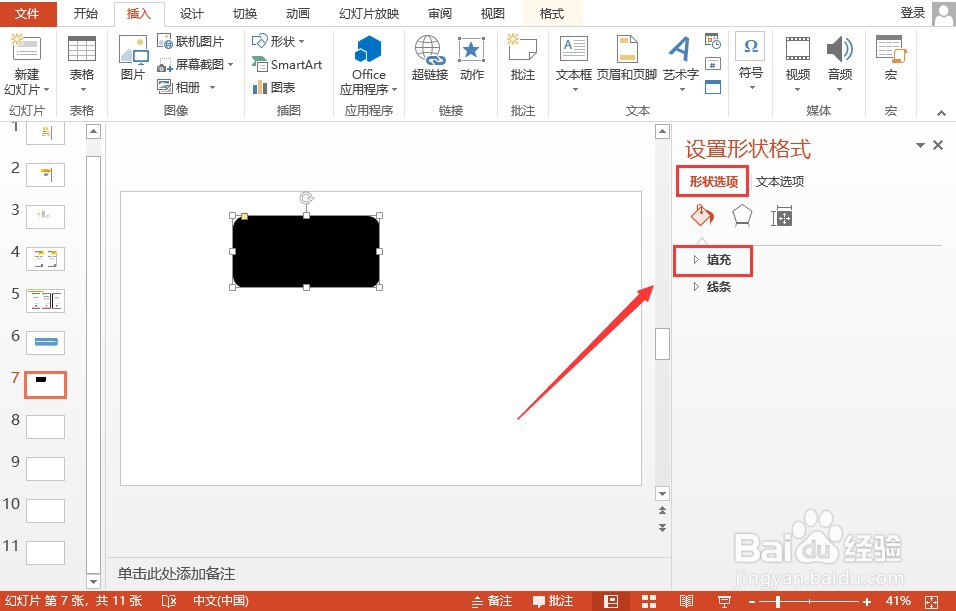The width and height of the screenshot is (956, 611).
Task: Switch to the Format (格式) tab
Action: pos(552,13)
